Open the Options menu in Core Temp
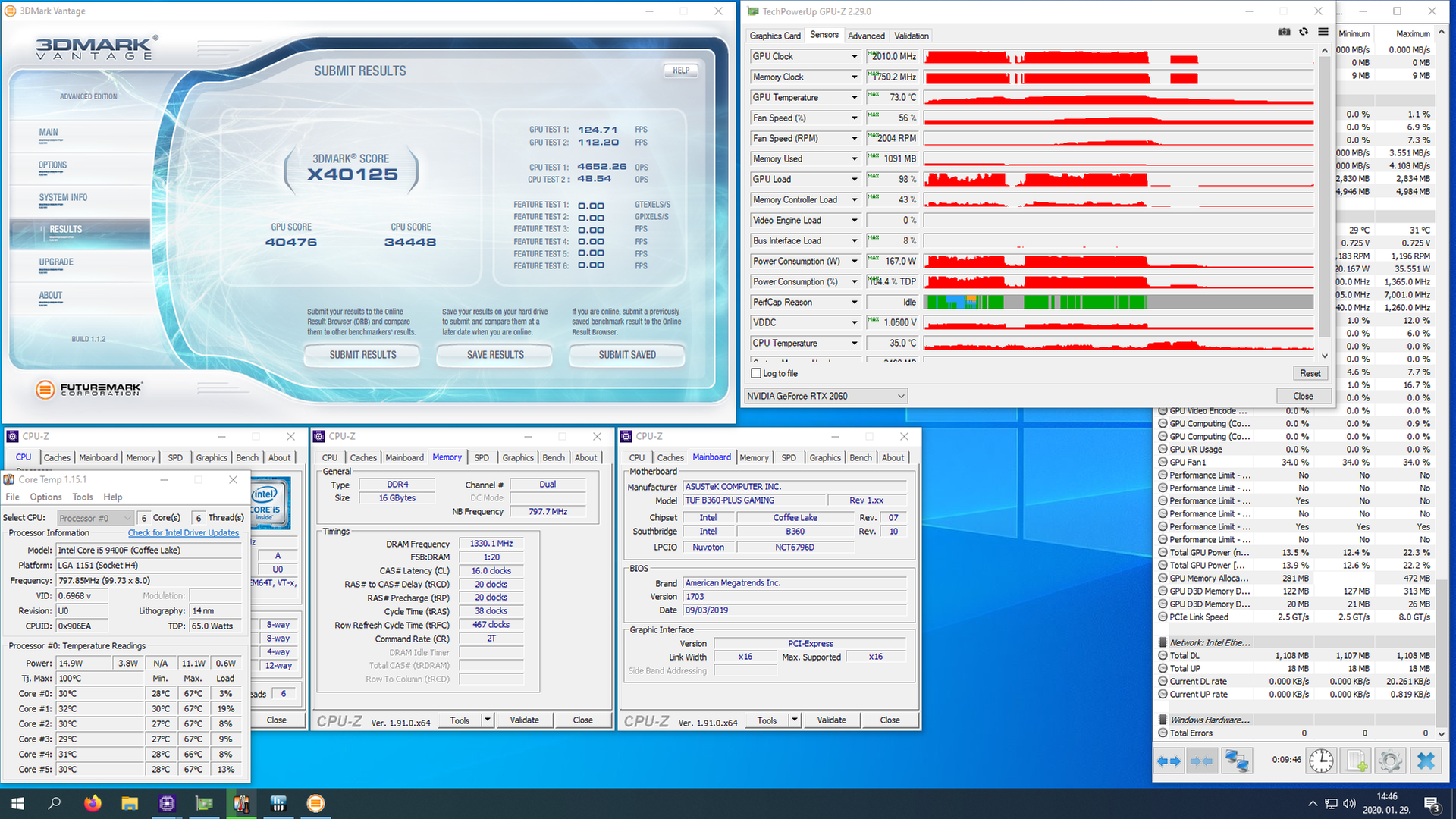This screenshot has height=819, width=1456. 45,497
